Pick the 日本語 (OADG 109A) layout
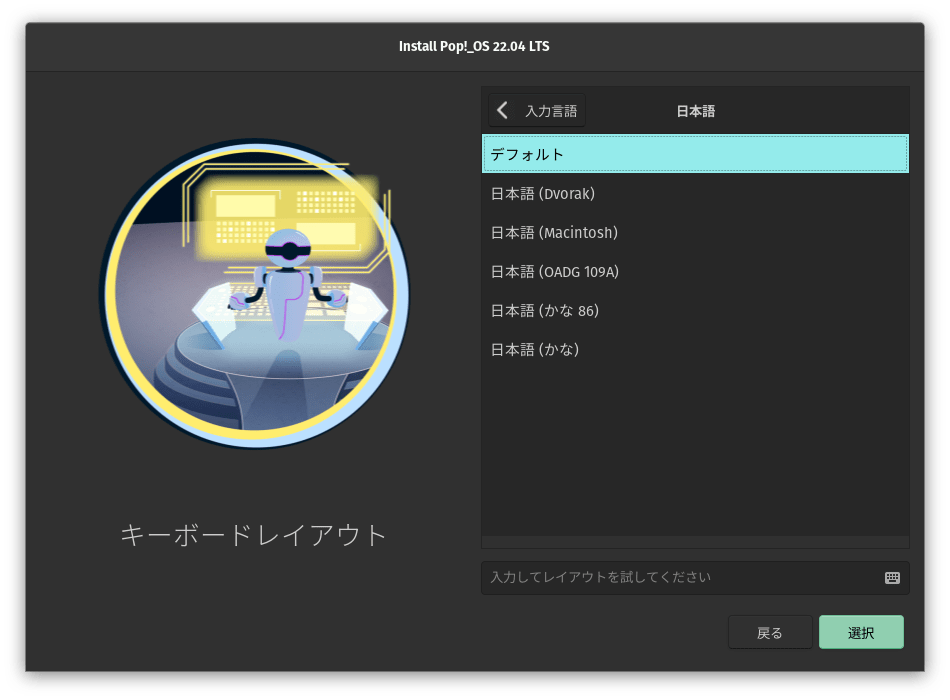Screen dimensions: 950x700 (x=695, y=272)
